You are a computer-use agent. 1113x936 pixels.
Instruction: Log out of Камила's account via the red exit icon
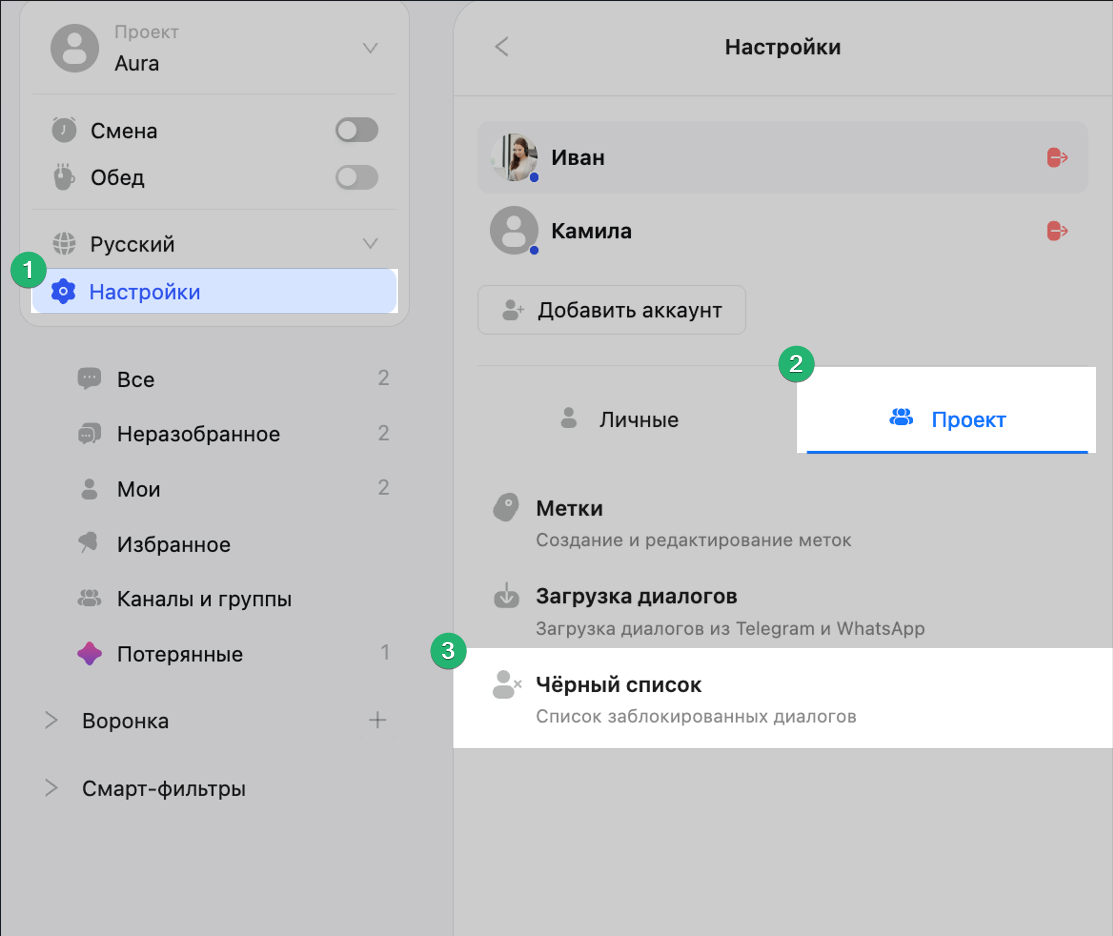pos(1057,231)
